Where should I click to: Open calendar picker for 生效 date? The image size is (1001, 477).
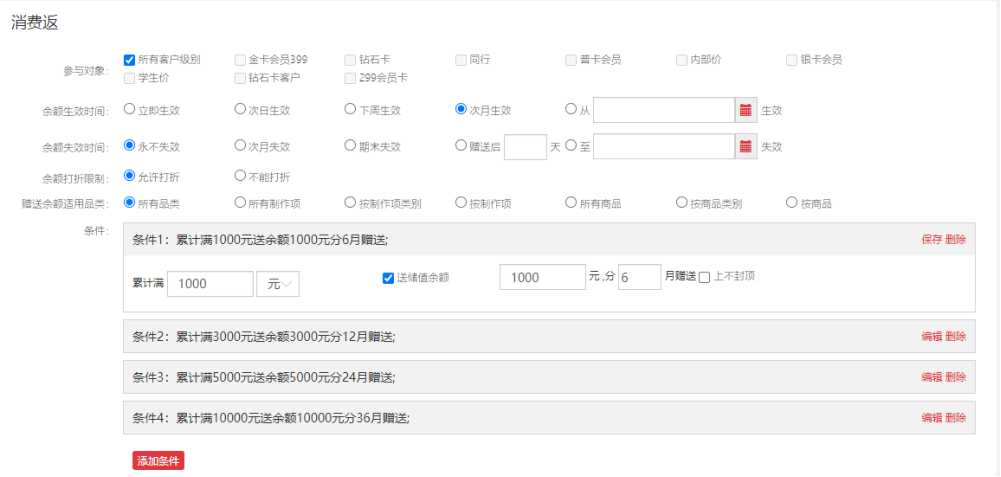click(746, 110)
